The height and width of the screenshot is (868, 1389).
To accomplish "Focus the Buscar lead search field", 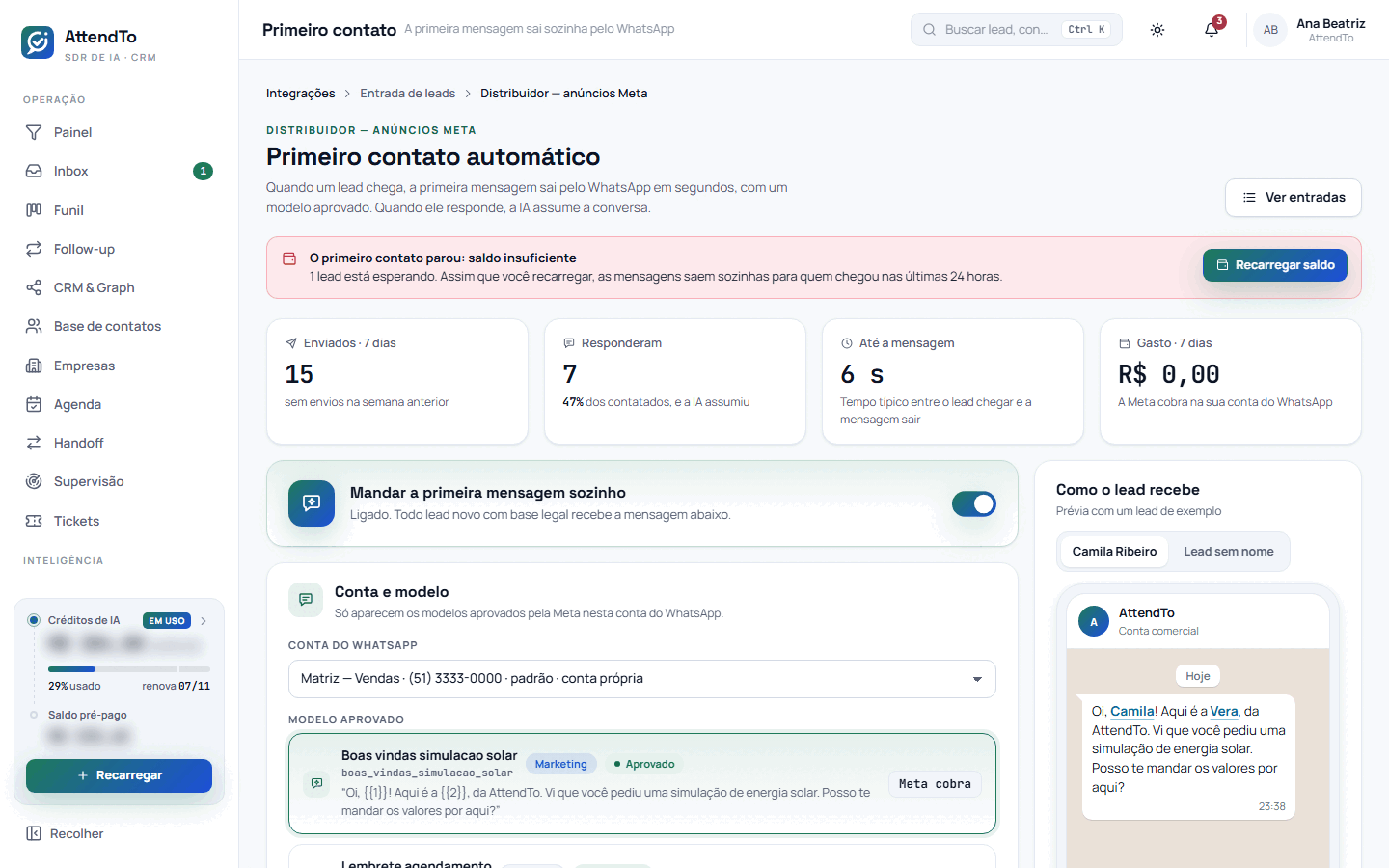I will pyautogui.click(x=1017, y=30).
